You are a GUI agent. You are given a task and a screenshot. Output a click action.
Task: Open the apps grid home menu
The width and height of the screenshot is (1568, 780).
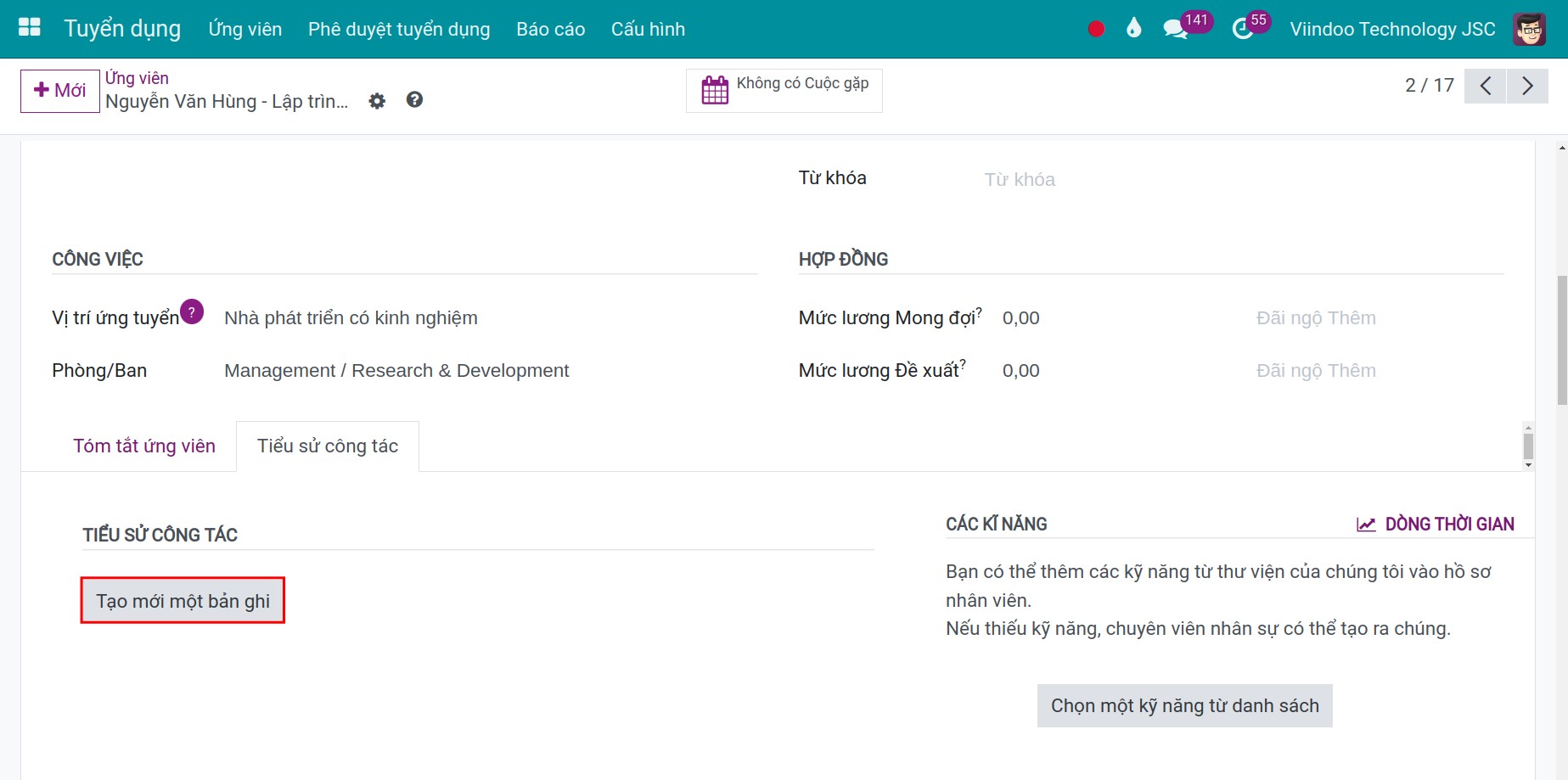click(30, 27)
